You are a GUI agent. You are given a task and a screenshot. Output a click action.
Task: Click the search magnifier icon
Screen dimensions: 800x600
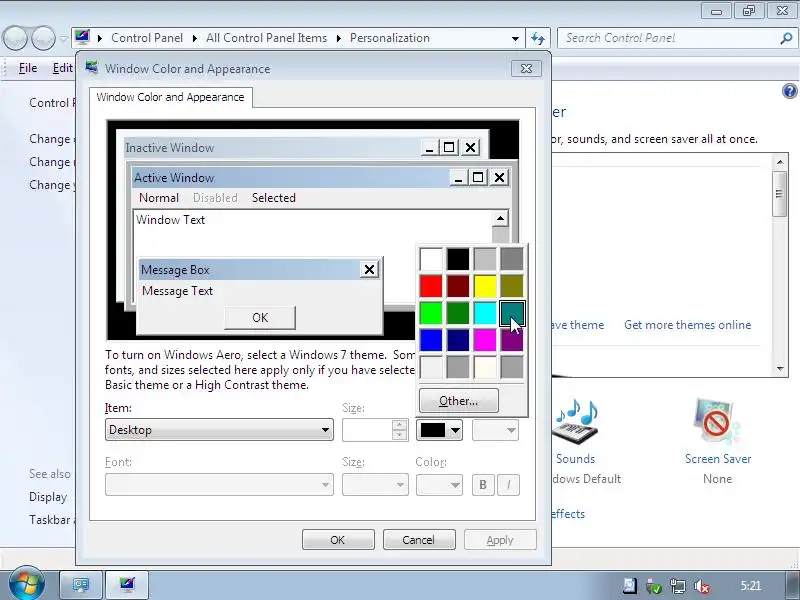click(x=786, y=38)
